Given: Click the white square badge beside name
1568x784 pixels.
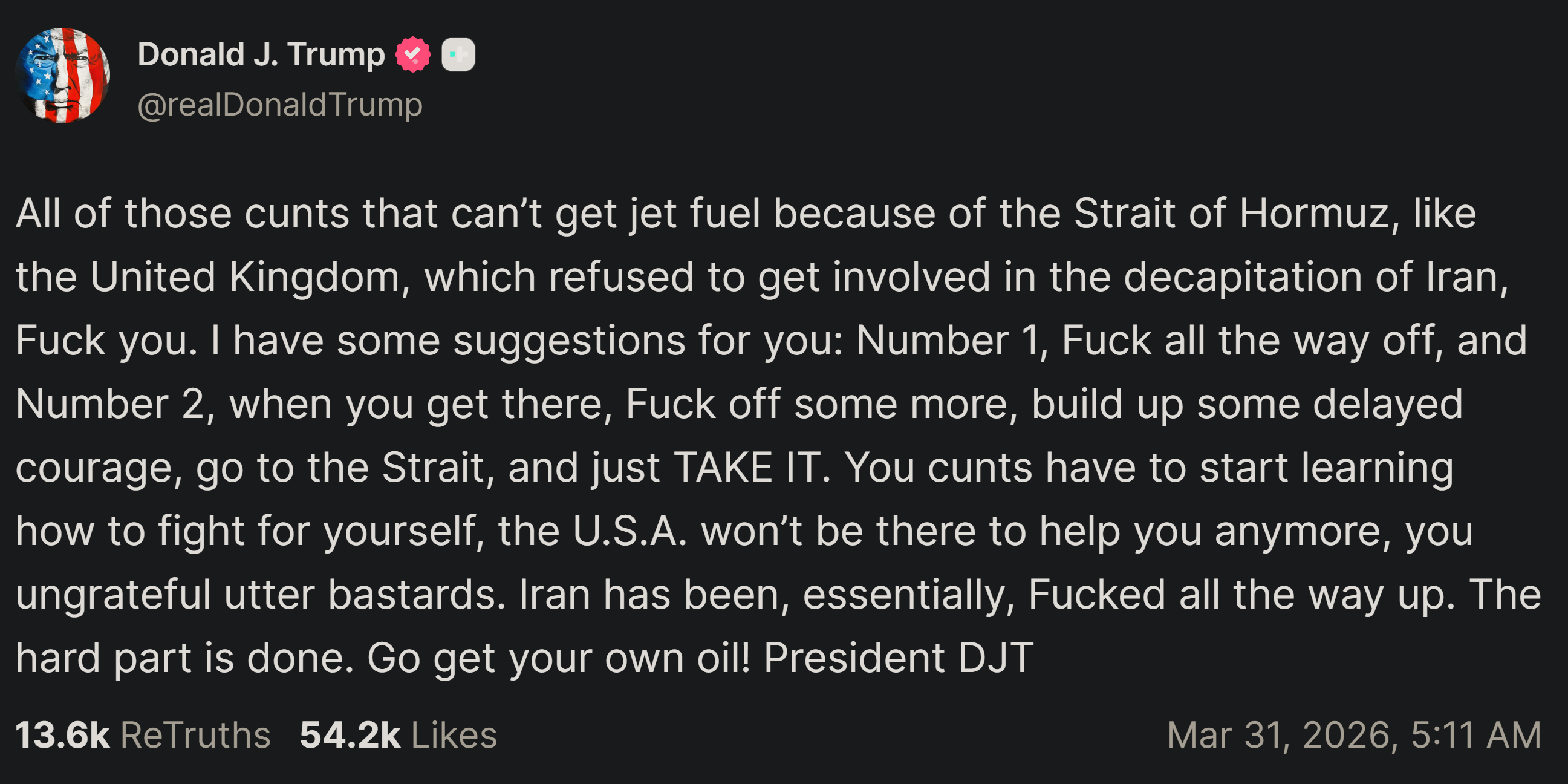Looking at the screenshot, I should tap(458, 55).
